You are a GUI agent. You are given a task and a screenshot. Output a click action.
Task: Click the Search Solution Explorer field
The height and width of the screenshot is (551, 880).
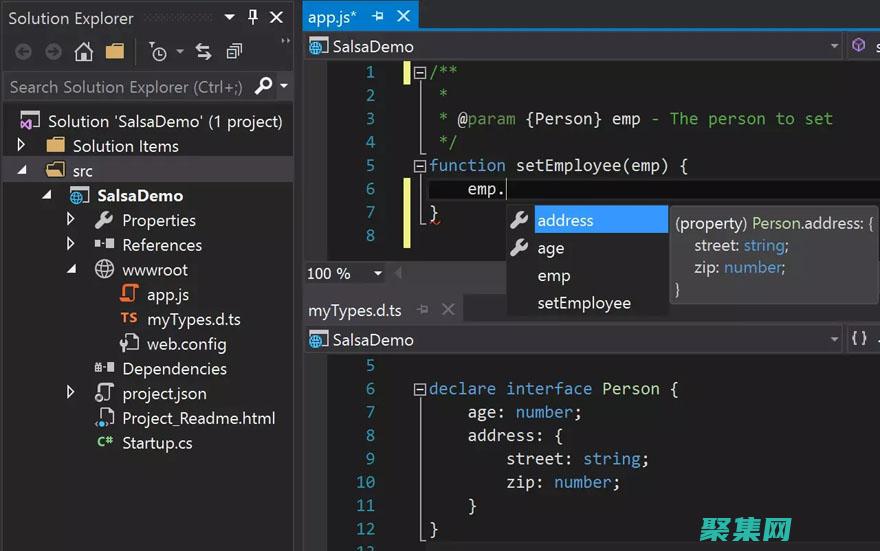[x=125, y=87]
